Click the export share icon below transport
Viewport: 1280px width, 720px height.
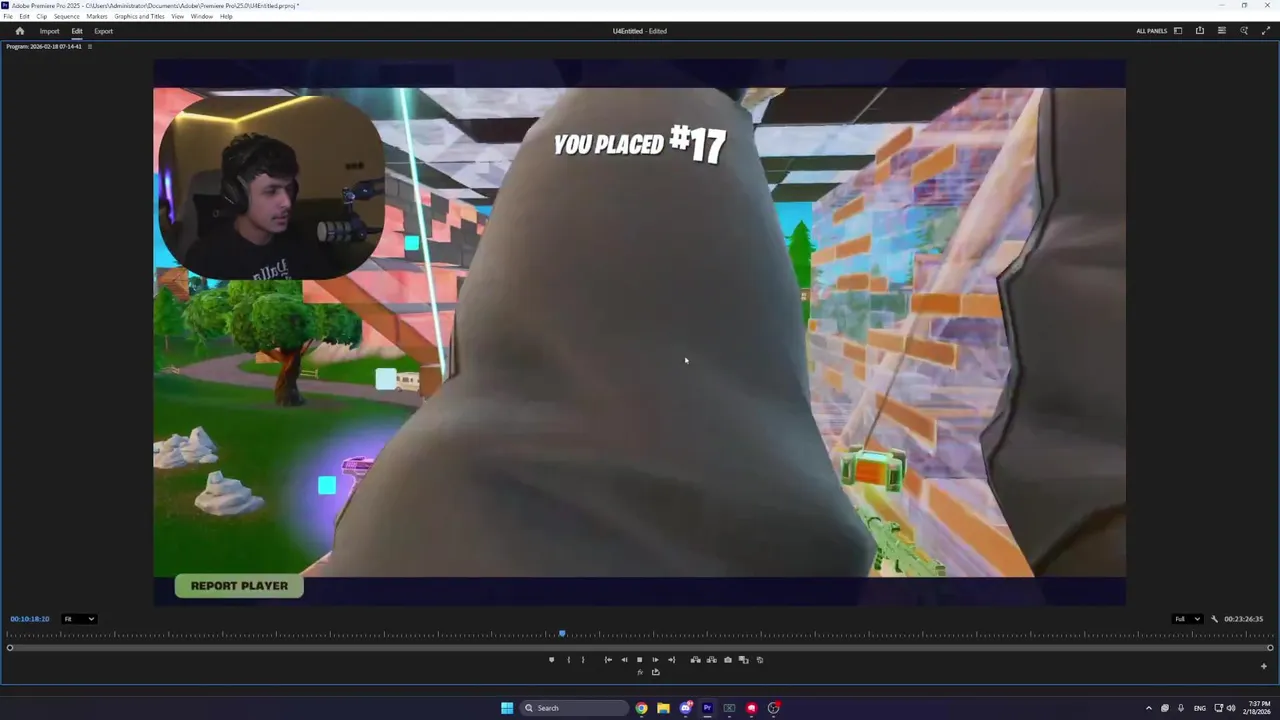[656, 672]
